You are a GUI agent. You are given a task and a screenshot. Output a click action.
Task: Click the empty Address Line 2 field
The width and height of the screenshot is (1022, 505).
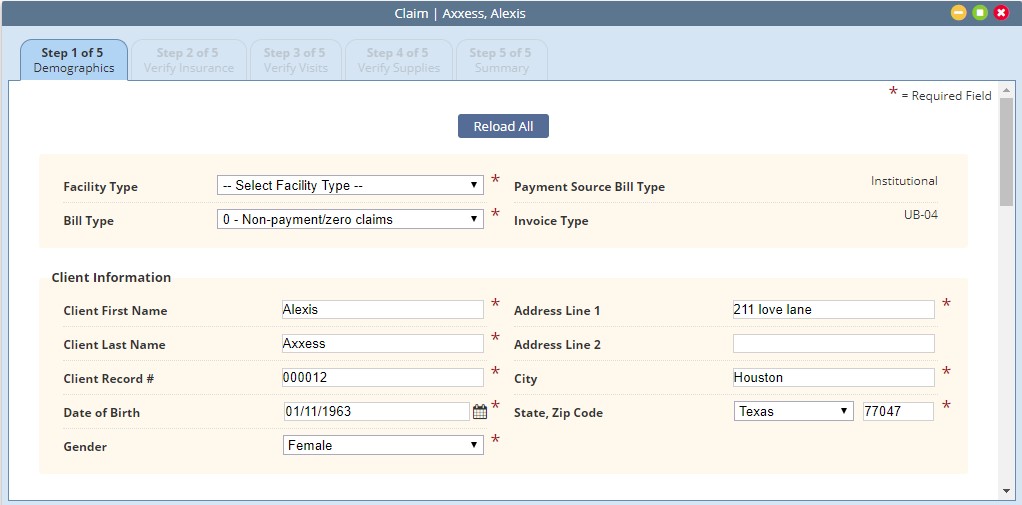tap(833, 344)
